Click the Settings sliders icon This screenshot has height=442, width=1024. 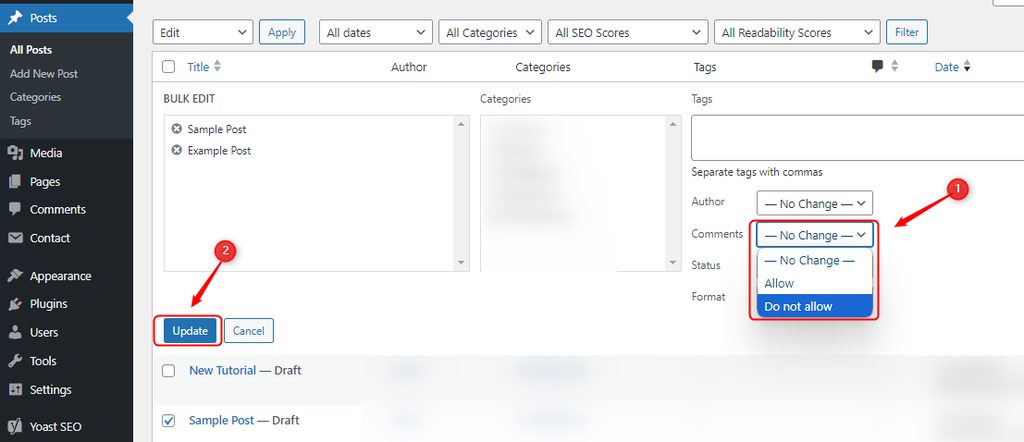point(15,390)
